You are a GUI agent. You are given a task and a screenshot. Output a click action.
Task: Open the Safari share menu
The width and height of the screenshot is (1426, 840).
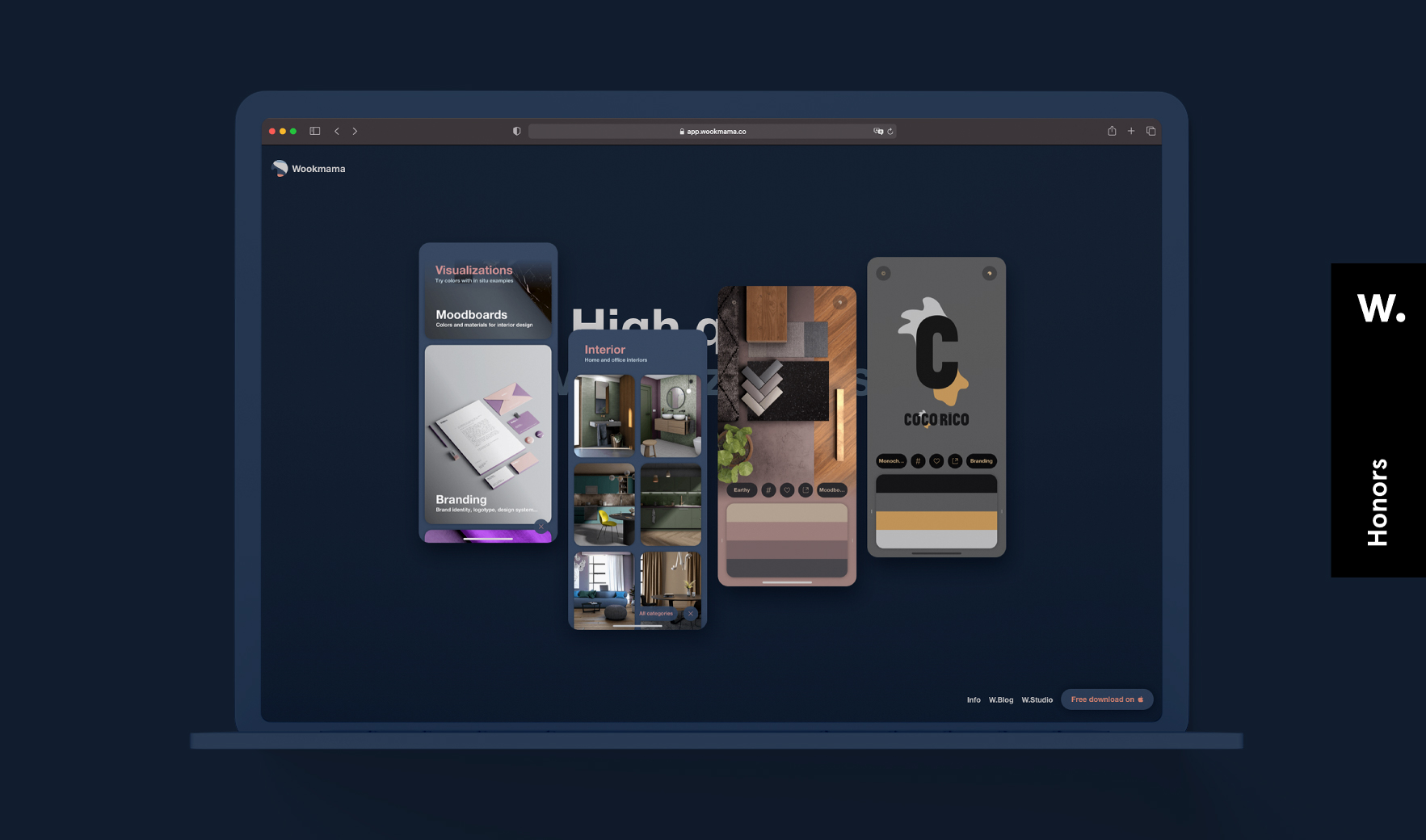tap(1112, 131)
